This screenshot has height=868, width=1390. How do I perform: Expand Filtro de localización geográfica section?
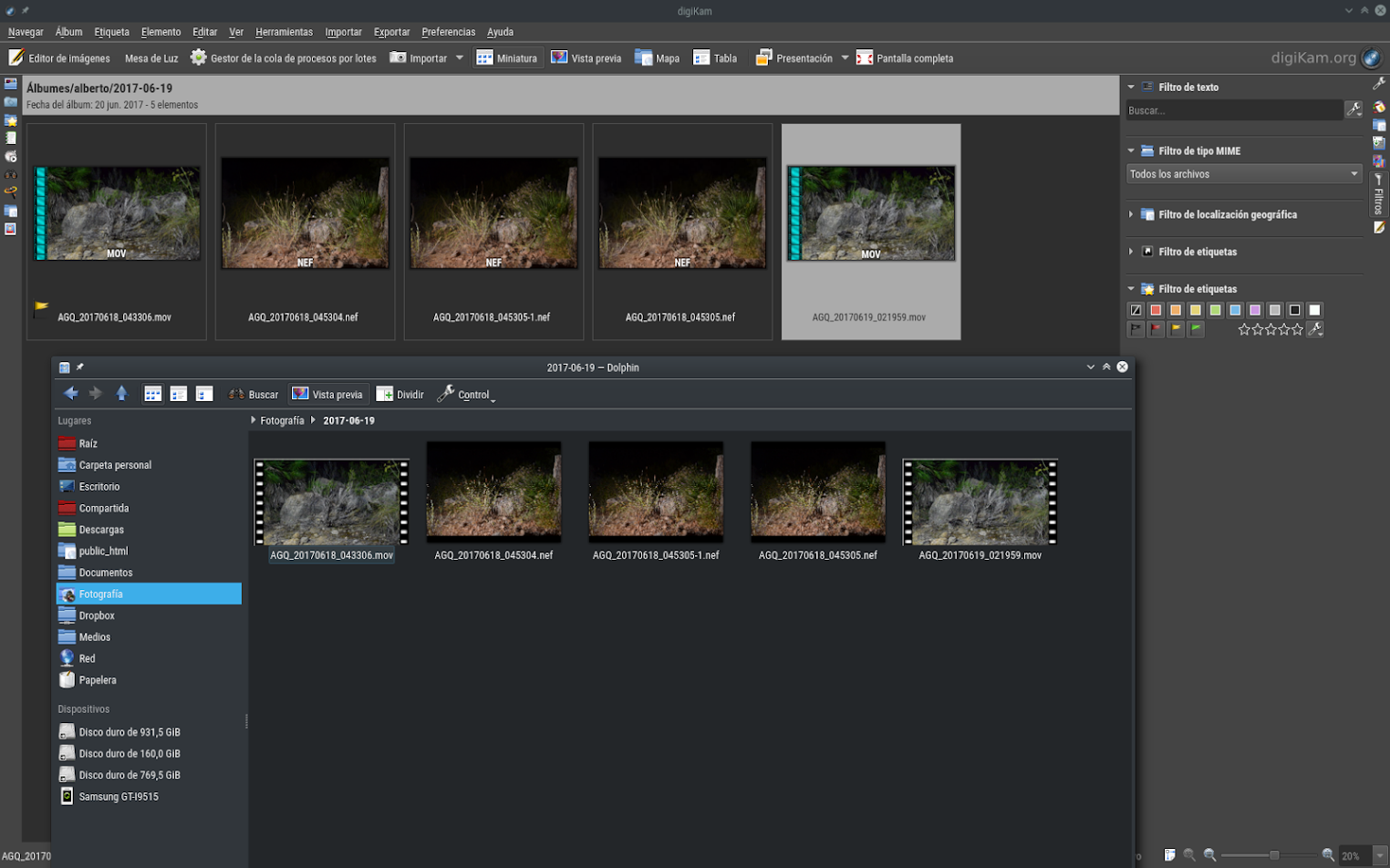pyautogui.click(x=1131, y=215)
